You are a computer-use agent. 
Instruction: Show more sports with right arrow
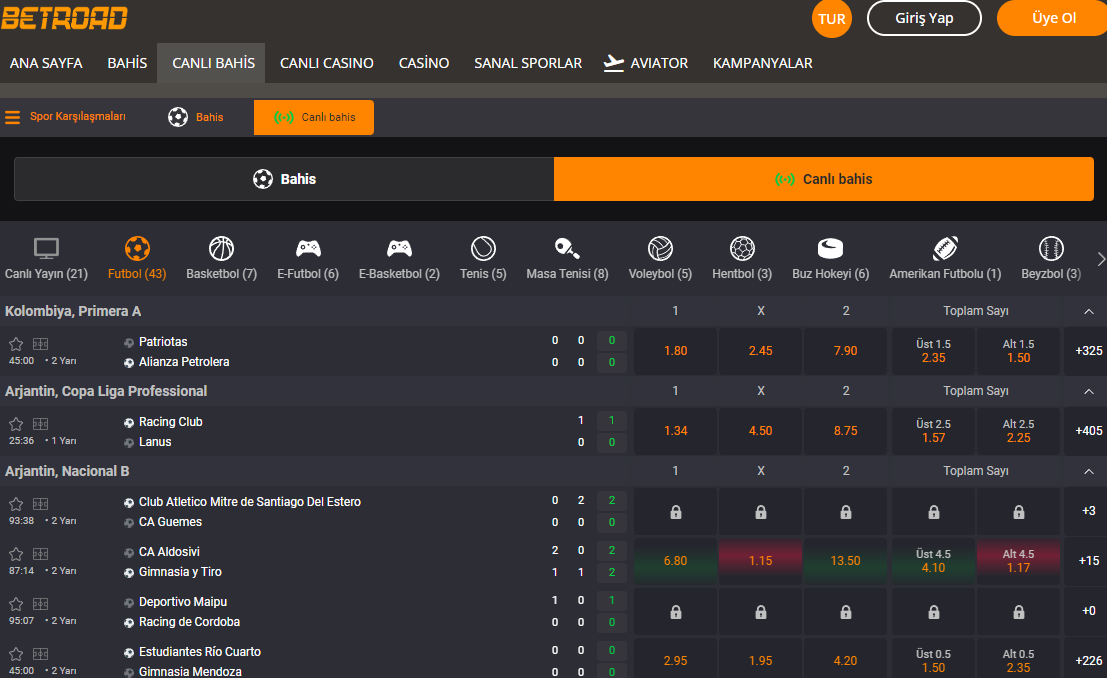tap(1101, 259)
